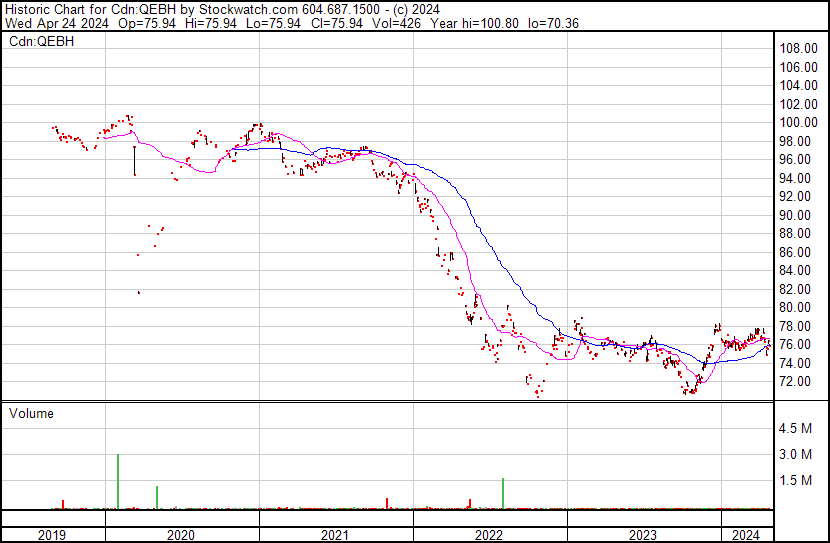The image size is (830, 543).
Task: Click the 2021 year label on timeline
Action: (335, 535)
